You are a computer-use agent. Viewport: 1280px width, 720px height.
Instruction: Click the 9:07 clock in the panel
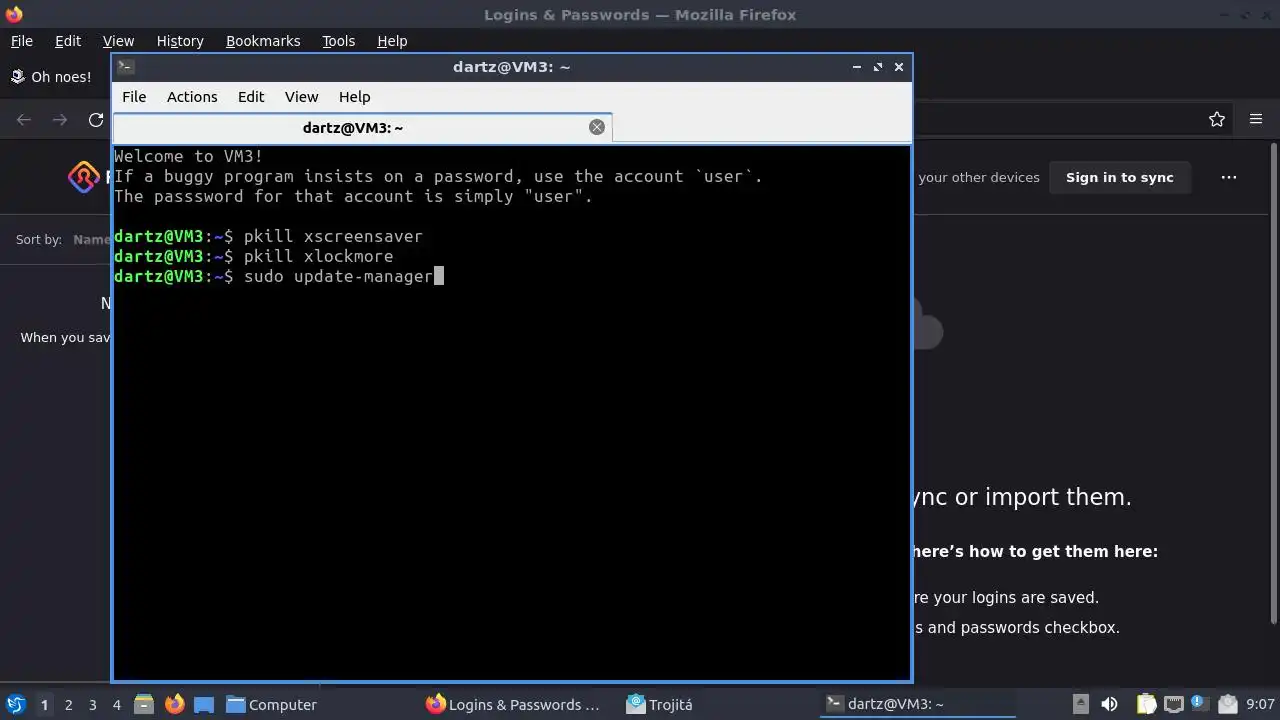pos(1260,705)
